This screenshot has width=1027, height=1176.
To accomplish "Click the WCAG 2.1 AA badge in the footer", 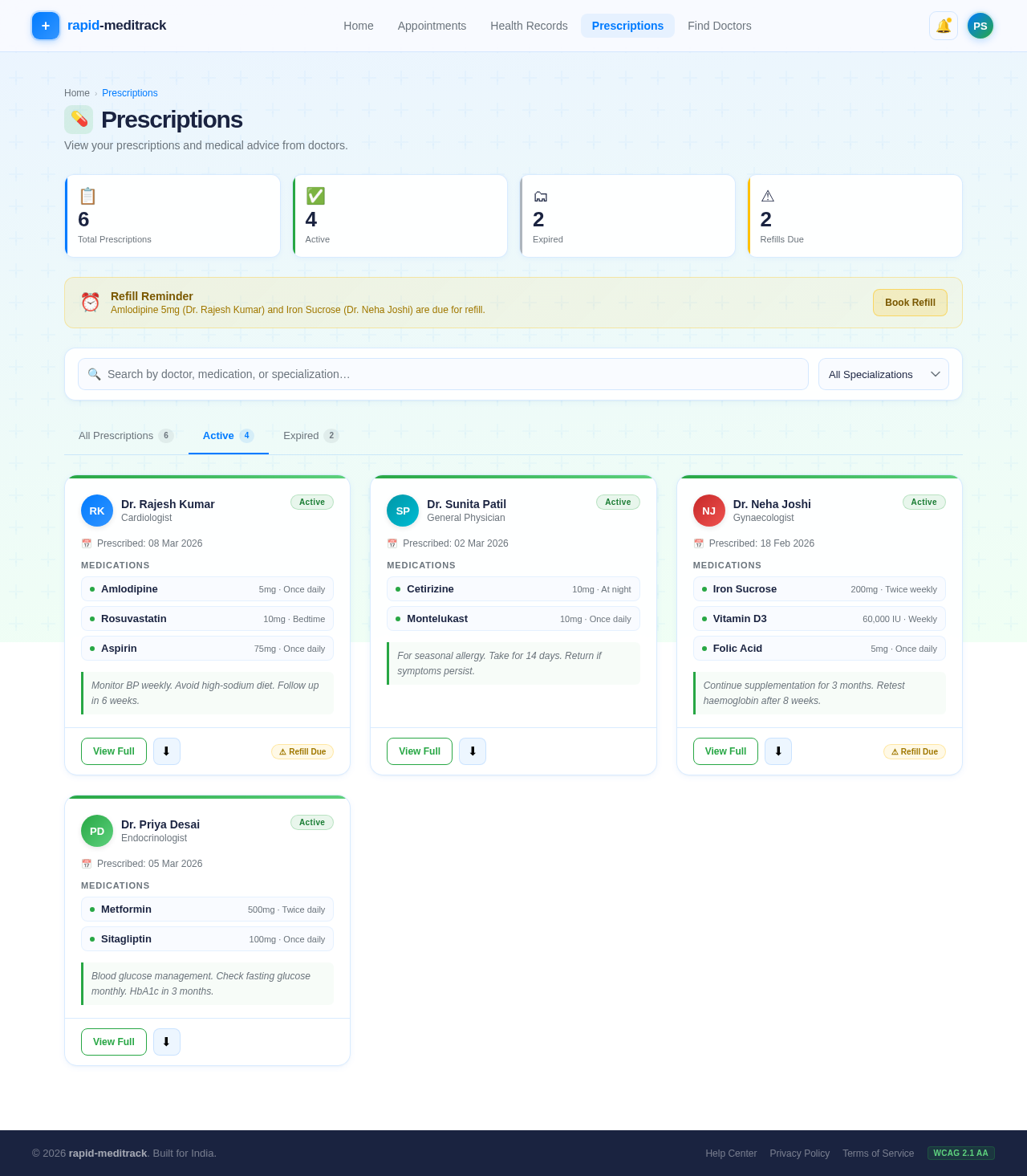I will click(960, 1153).
